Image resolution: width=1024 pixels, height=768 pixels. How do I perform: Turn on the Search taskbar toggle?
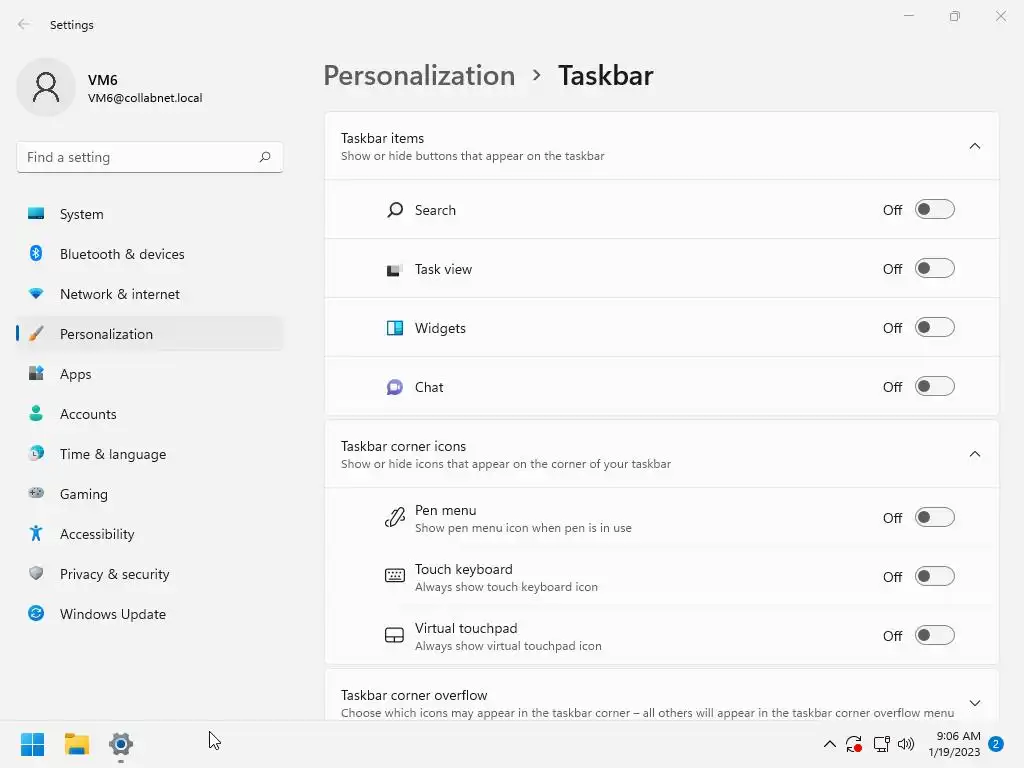pos(934,210)
